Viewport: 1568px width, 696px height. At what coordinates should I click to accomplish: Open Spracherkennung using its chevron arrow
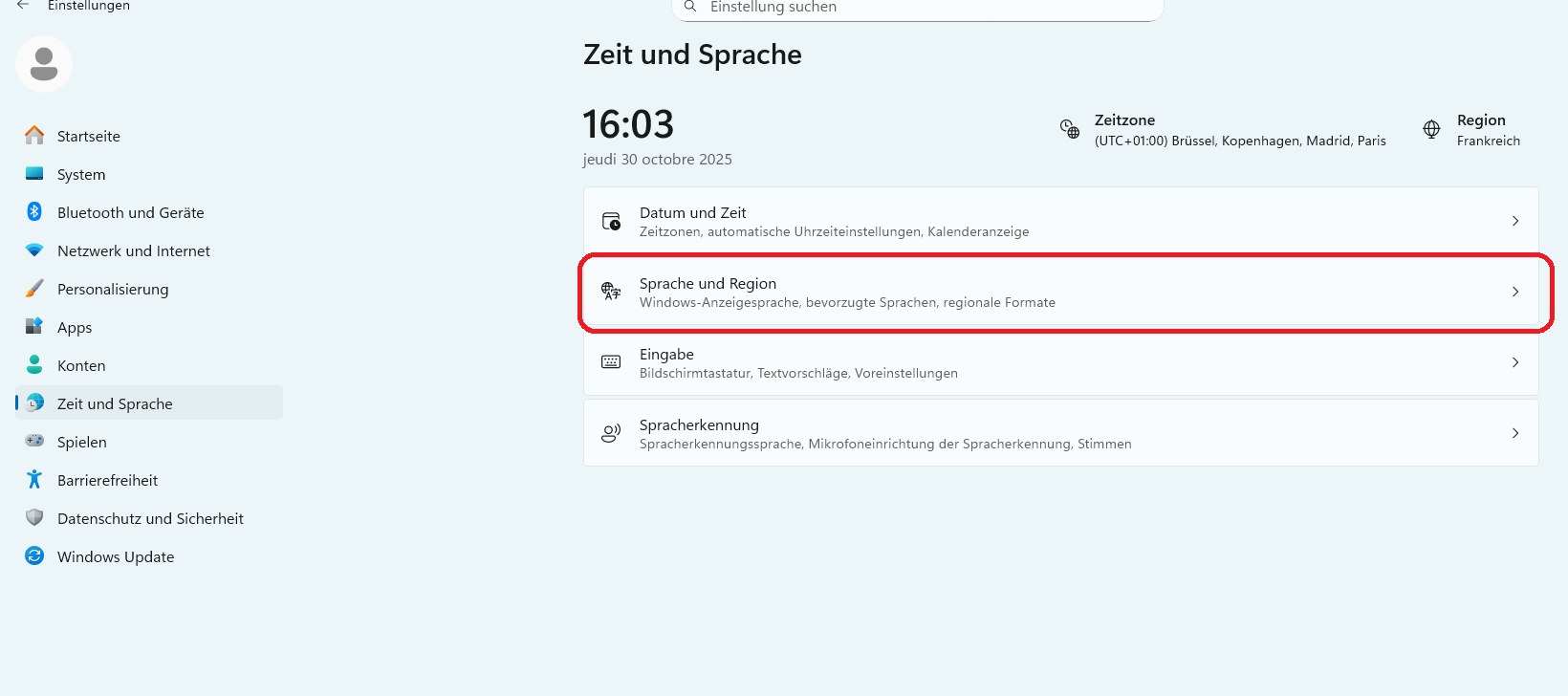click(x=1515, y=433)
